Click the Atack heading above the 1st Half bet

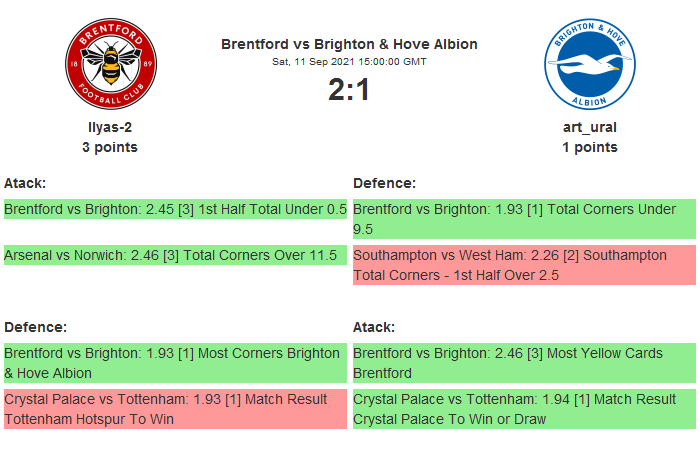coord(25,183)
